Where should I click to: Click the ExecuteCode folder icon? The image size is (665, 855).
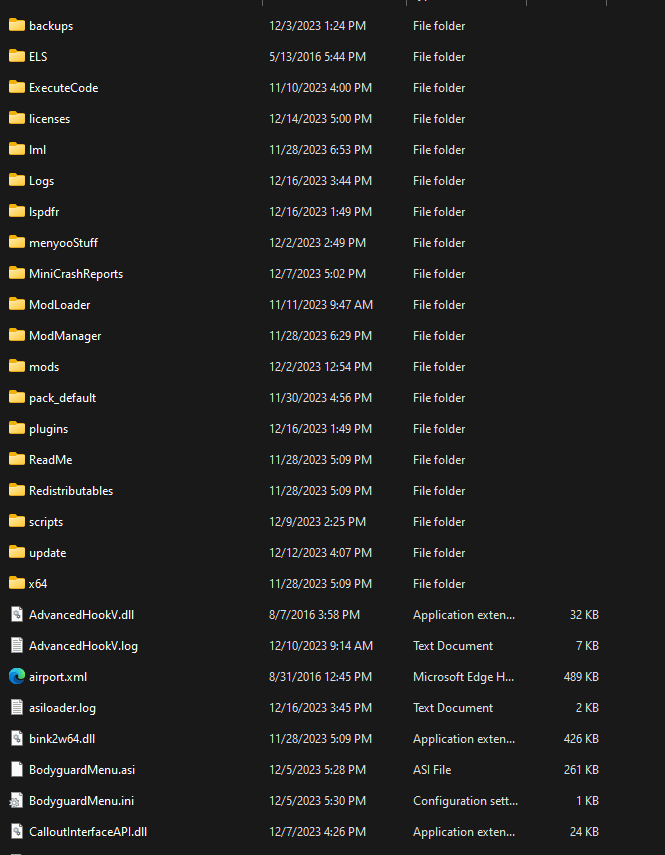point(17,87)
